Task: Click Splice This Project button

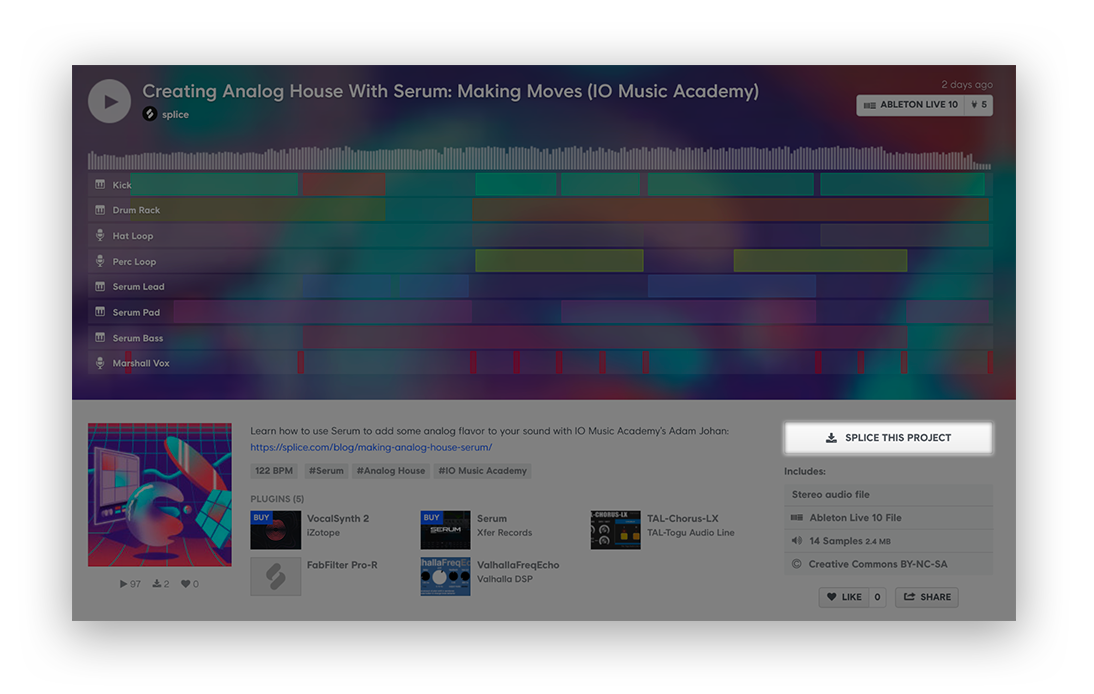Action: point(888,438)
